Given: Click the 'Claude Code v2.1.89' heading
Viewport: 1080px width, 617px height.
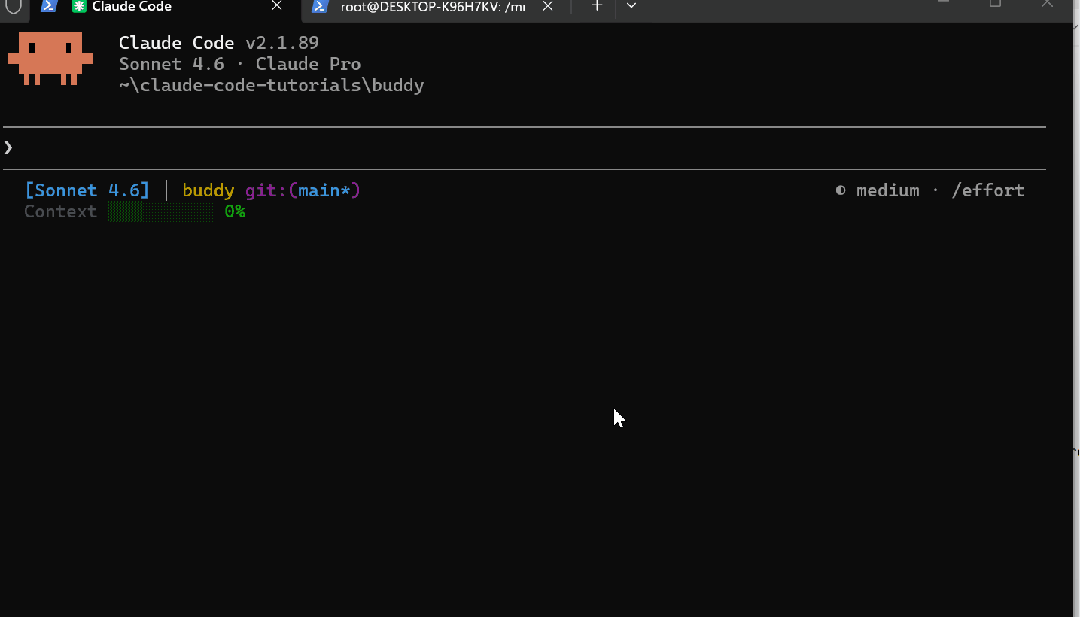Looking at the screenshot, I should pyautogui.click(x=218, y=43).
